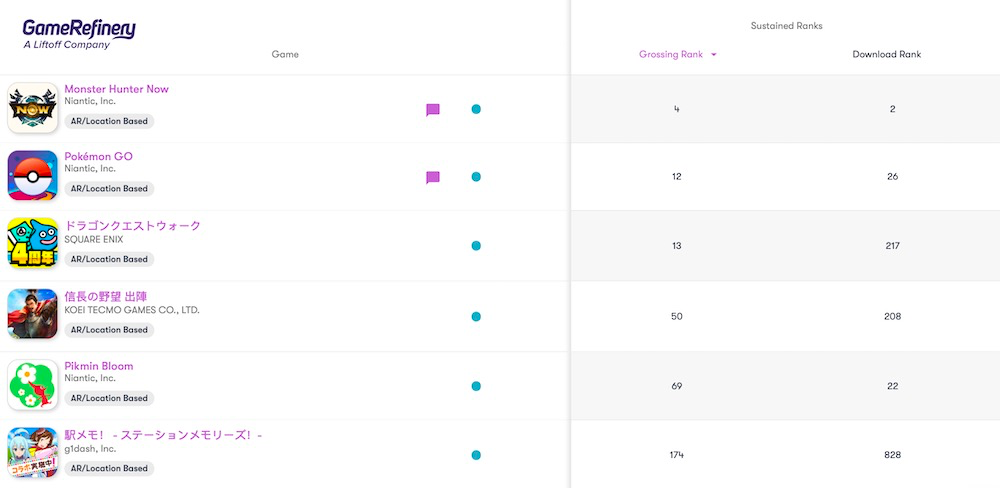Open the comment bubble for Pokémon GO
The image size is (1000, 488).
click(433, 178)
